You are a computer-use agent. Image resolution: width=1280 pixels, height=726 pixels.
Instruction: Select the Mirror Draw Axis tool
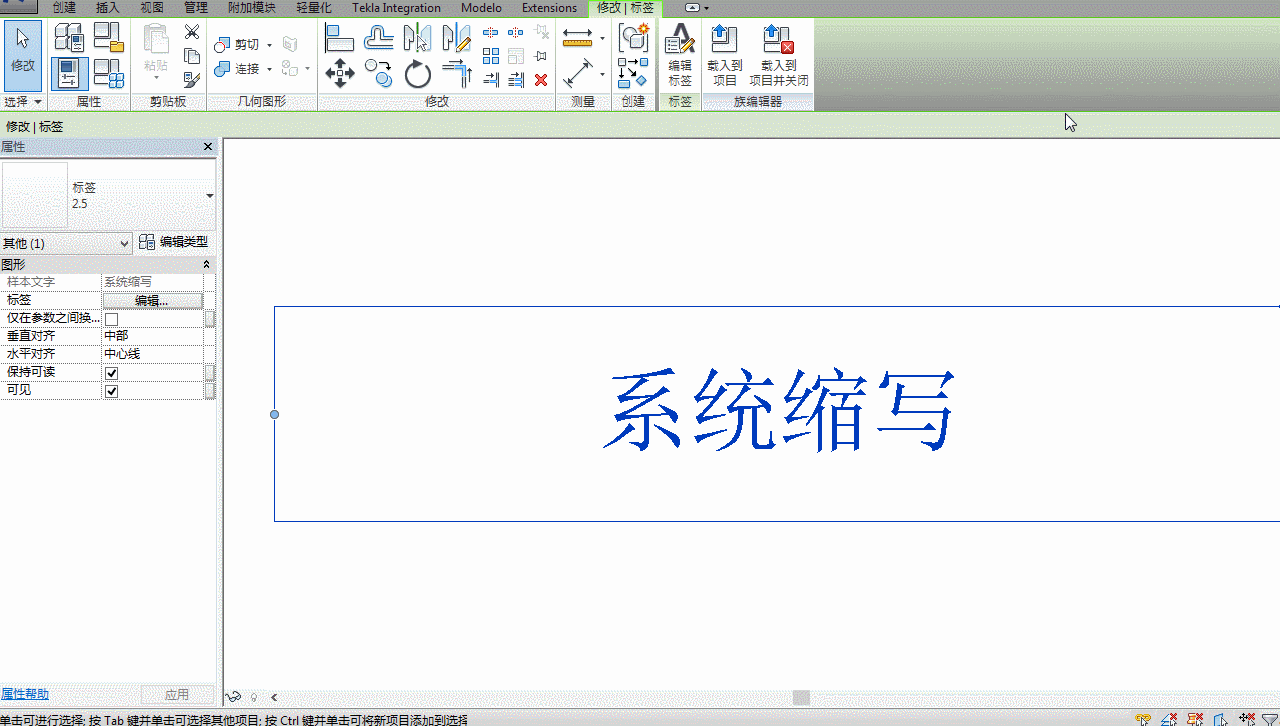click(456, 38)
